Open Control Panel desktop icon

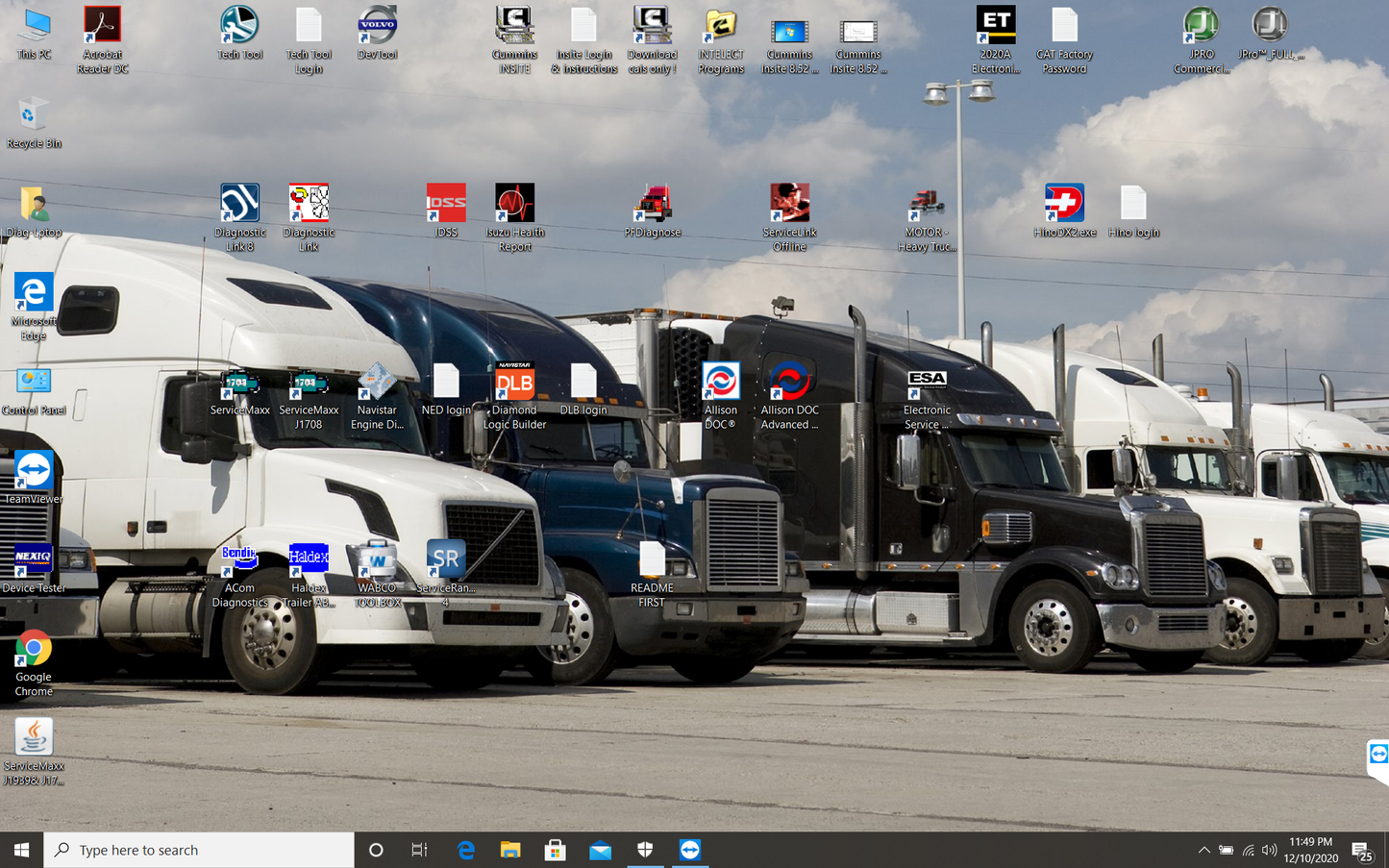(x=34, y=389)
